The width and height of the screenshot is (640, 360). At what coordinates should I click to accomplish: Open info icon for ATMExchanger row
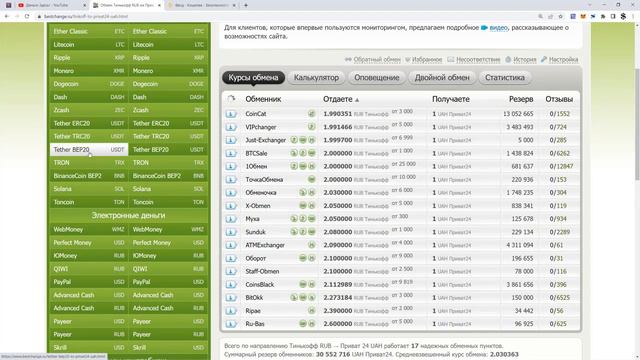(231, 245)
